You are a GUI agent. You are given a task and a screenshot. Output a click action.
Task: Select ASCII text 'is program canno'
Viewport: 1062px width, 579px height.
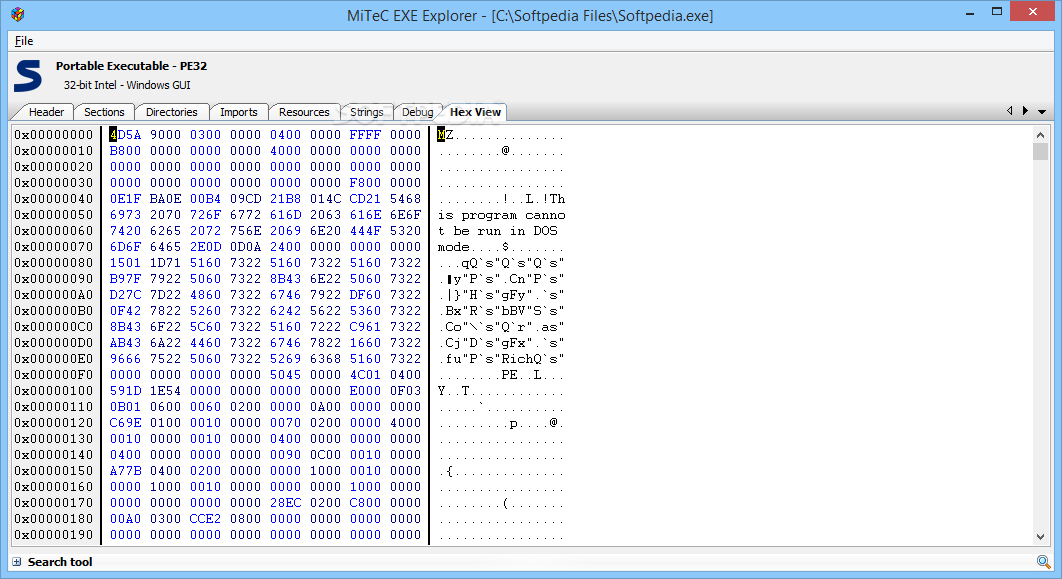click(501, 215)
